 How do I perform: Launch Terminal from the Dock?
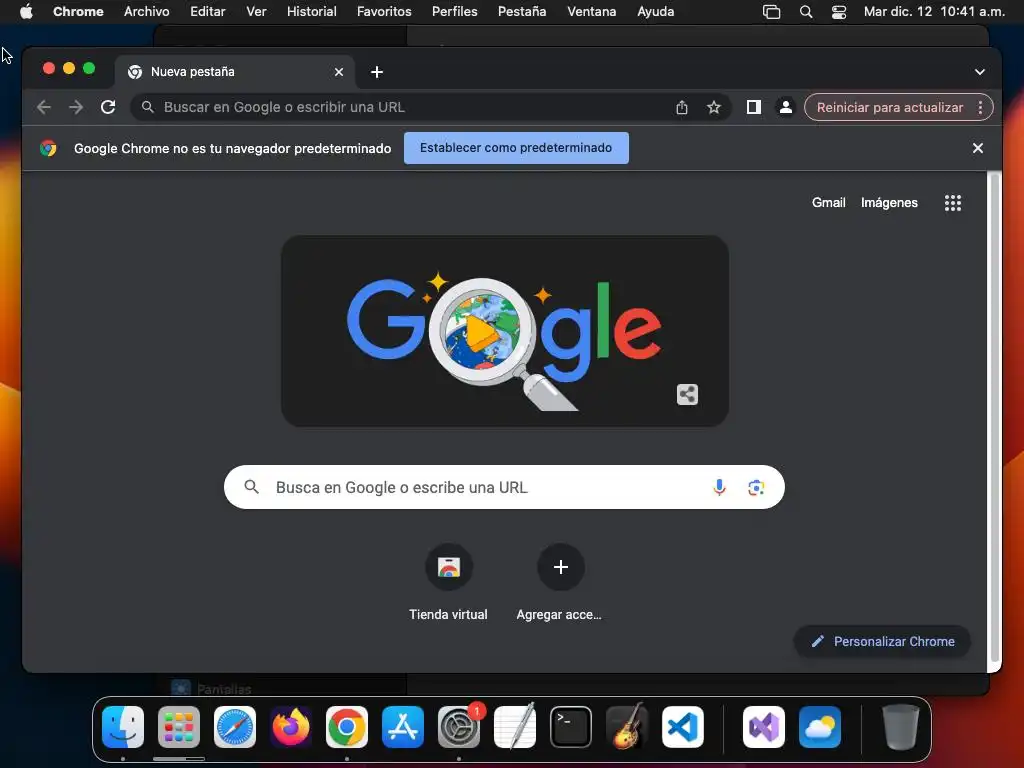coord(571,727)
